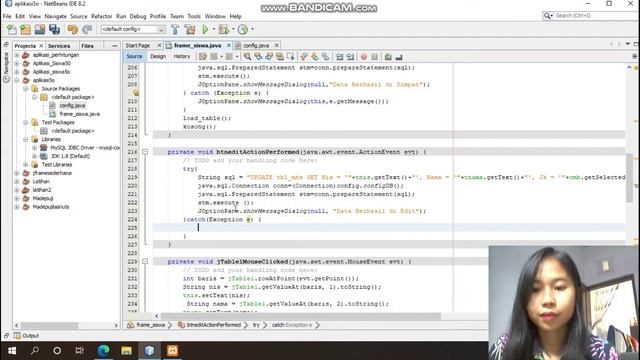This screenshot has width=640, height=360.
Task: Select frame_siswa.java in Projects tree
Action: coord(79,114)
